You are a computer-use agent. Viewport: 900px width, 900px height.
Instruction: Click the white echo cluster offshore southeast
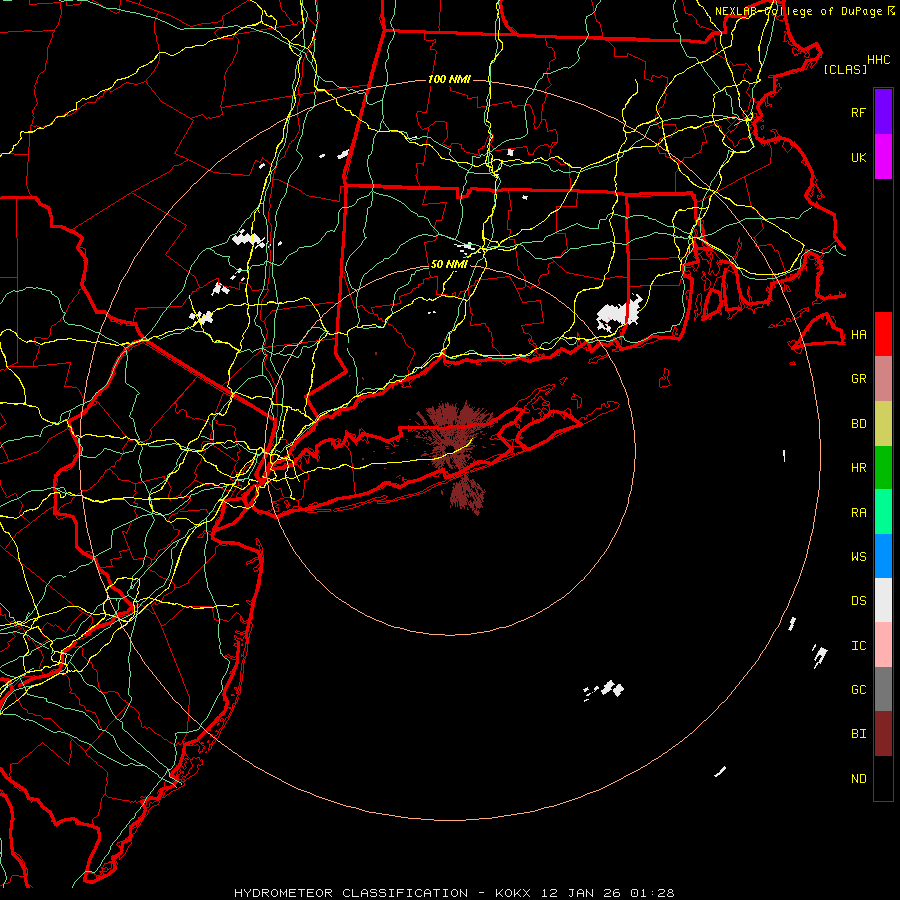pos(604,690)
